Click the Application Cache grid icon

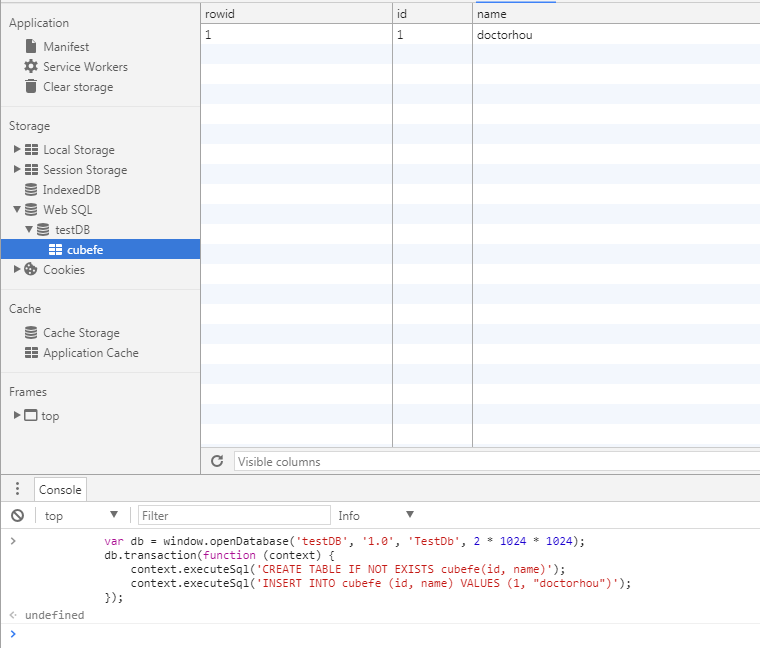click(x=32, y=352)
